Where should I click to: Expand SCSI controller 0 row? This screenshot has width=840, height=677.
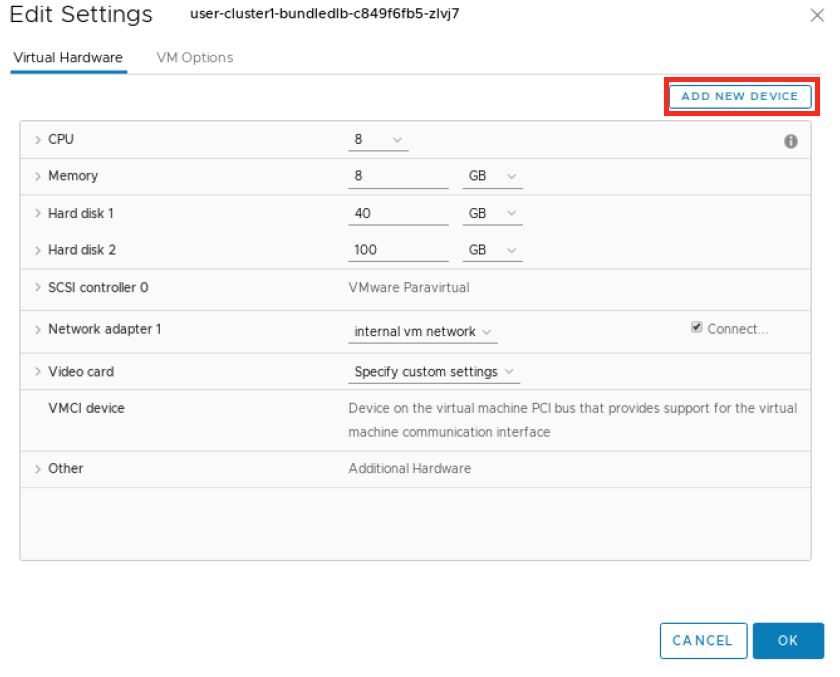click(38, 288)
